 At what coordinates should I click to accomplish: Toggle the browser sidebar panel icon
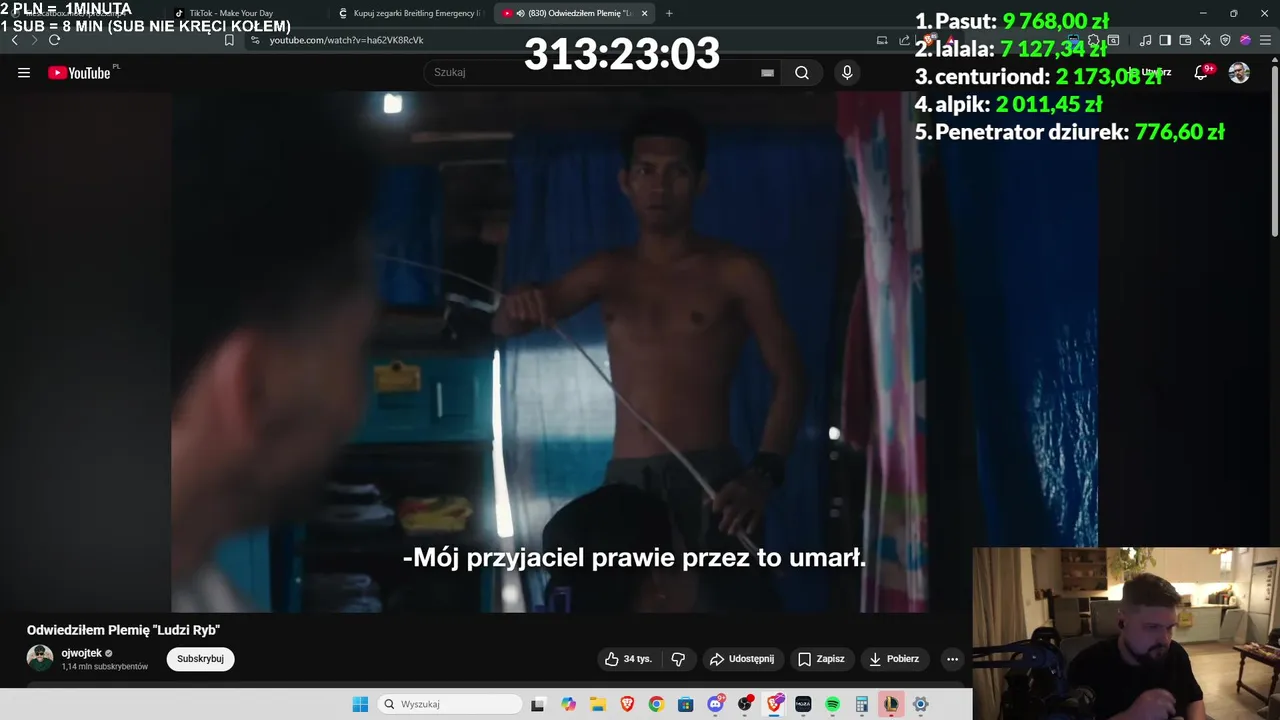[1165, 40]
